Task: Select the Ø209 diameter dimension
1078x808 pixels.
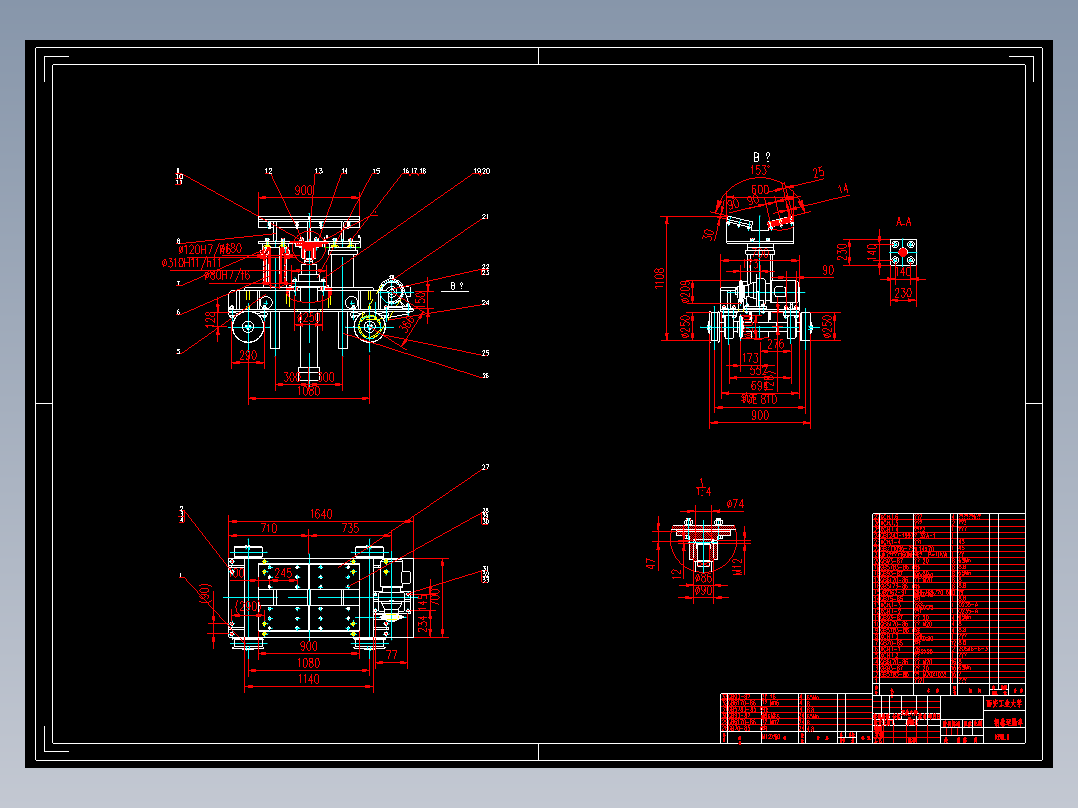Action: tap(685, 292)
